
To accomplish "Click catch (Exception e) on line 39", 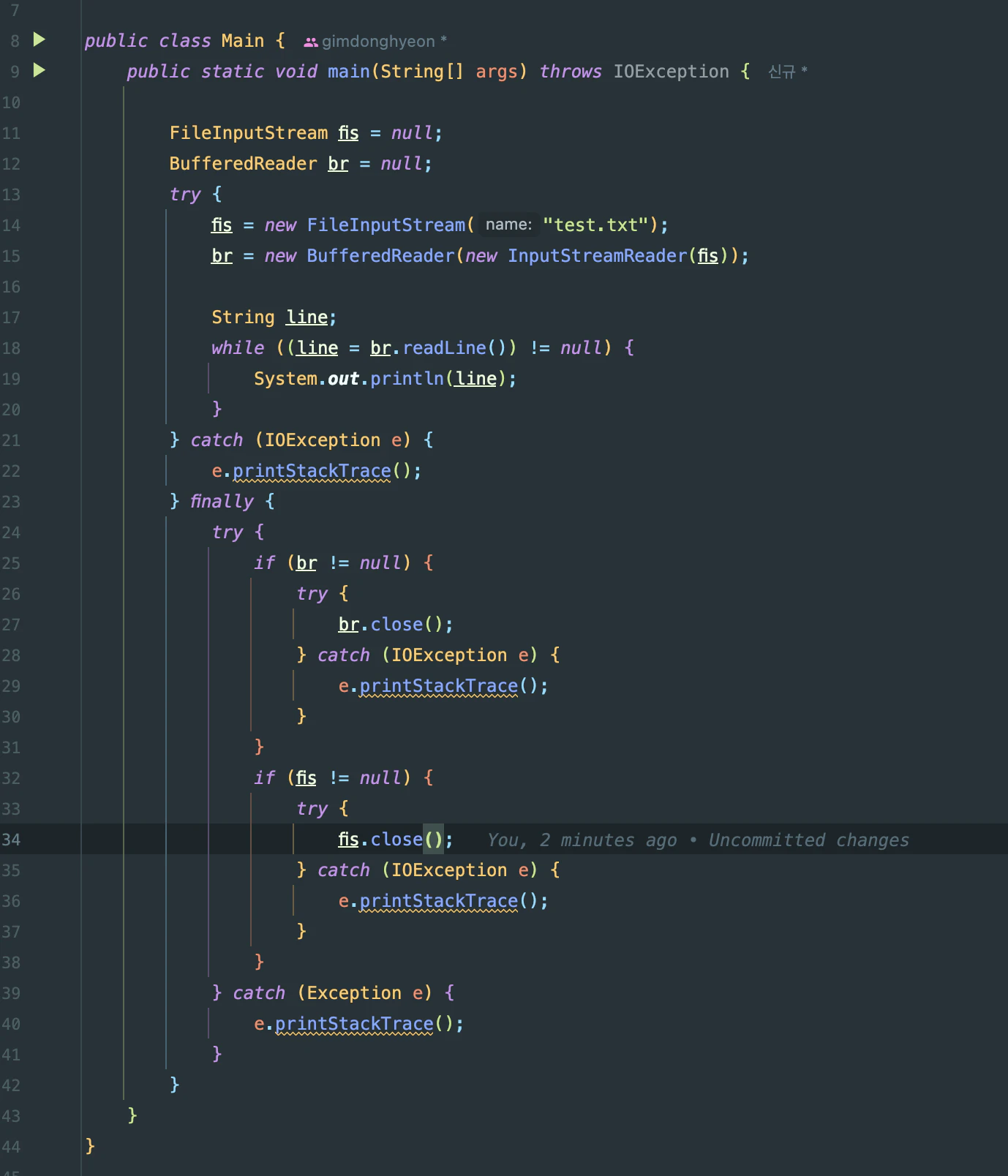I will (333, 992).
